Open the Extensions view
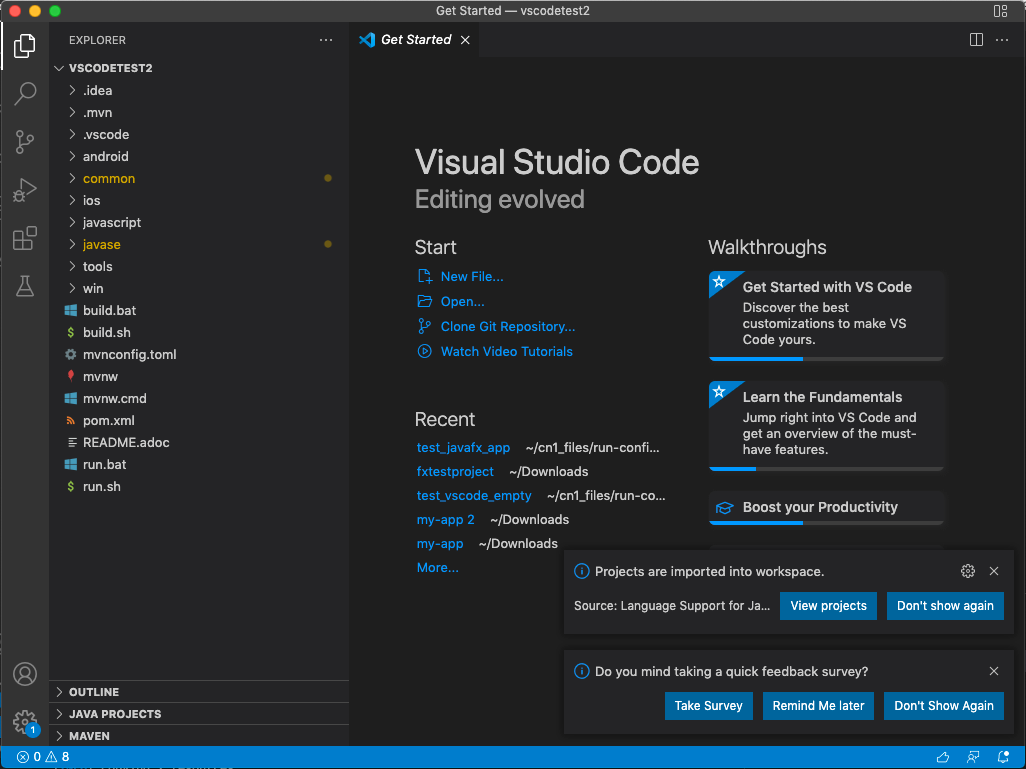The height and width of the screenshot is (769, 1026). [25, 239]
